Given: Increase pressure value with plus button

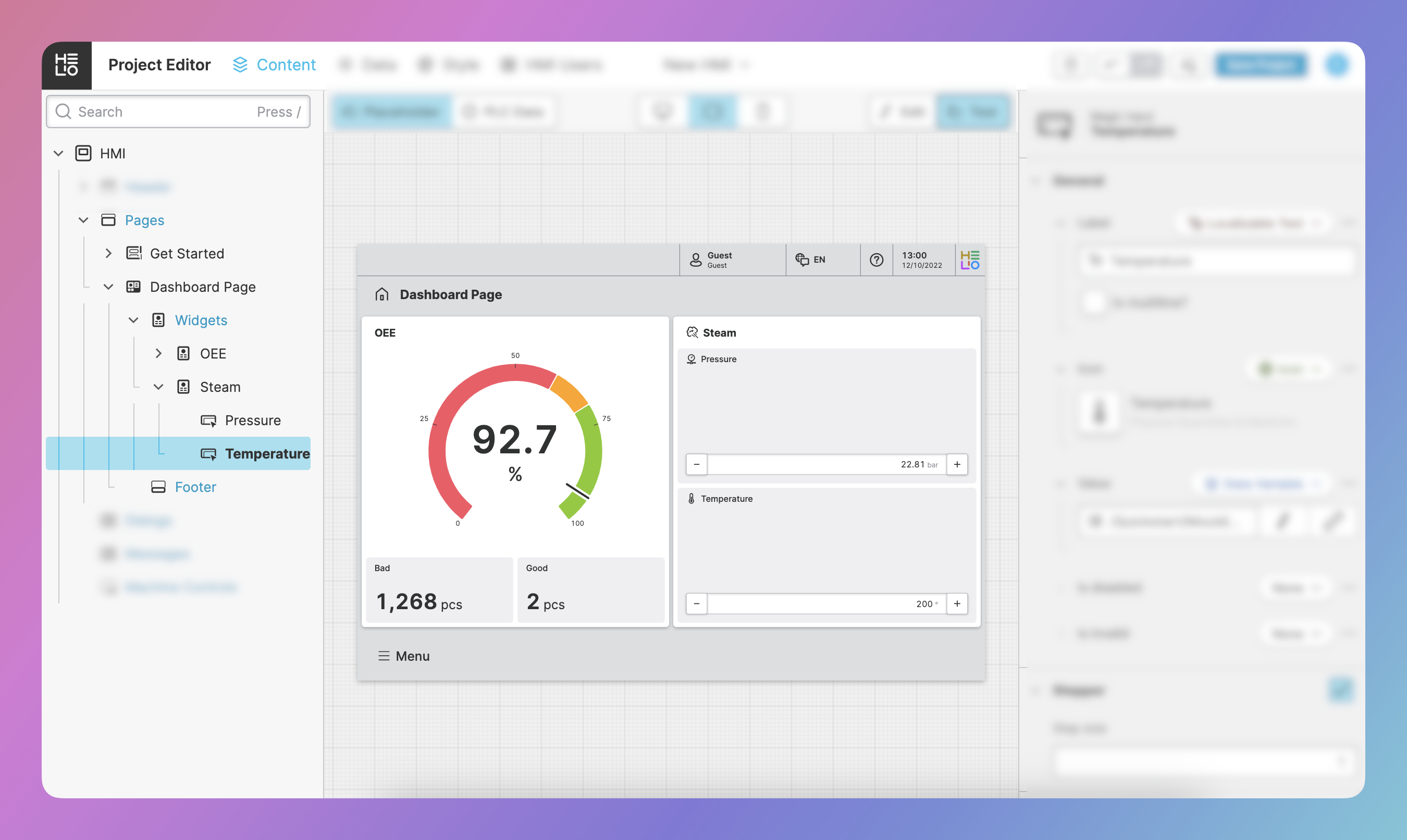Looking at the screenshot, I should [957, 465].
